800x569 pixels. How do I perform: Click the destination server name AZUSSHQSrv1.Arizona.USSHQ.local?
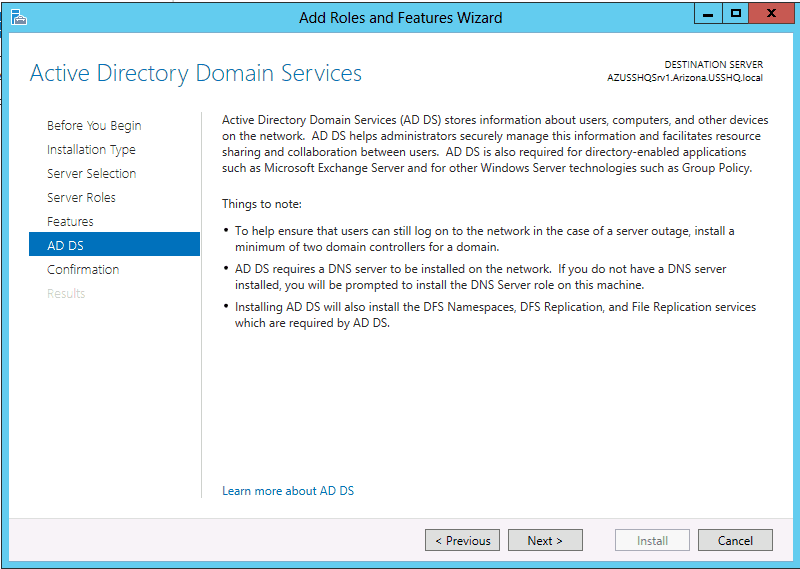click(x=685, y=78)
